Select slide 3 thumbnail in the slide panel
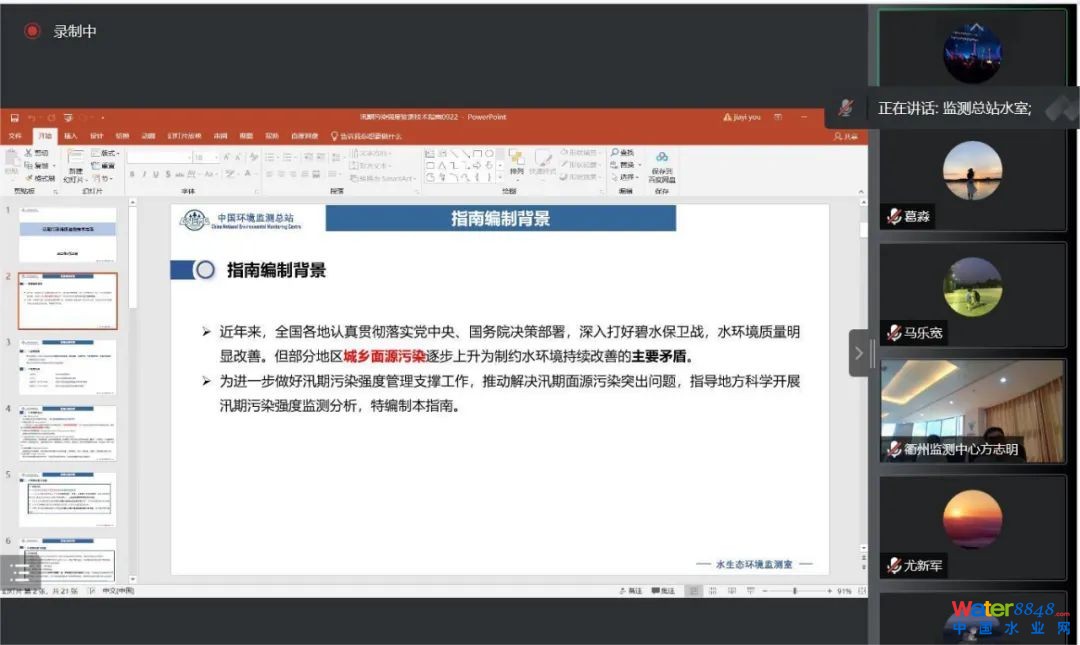Image resolution: width=1080 pixels, height=645 pixels. point(68,367)
